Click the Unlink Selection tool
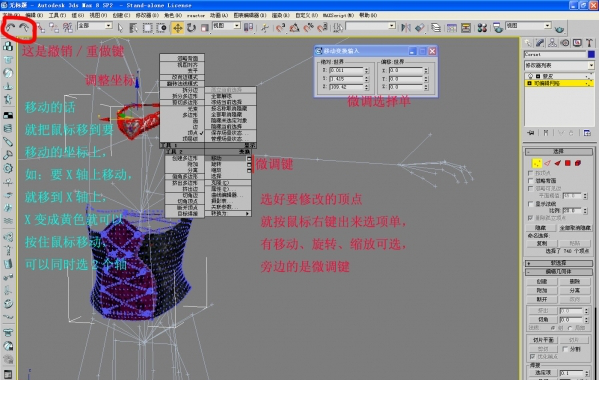599x395 pixels. pyautogui.click(x=54, y=28)
